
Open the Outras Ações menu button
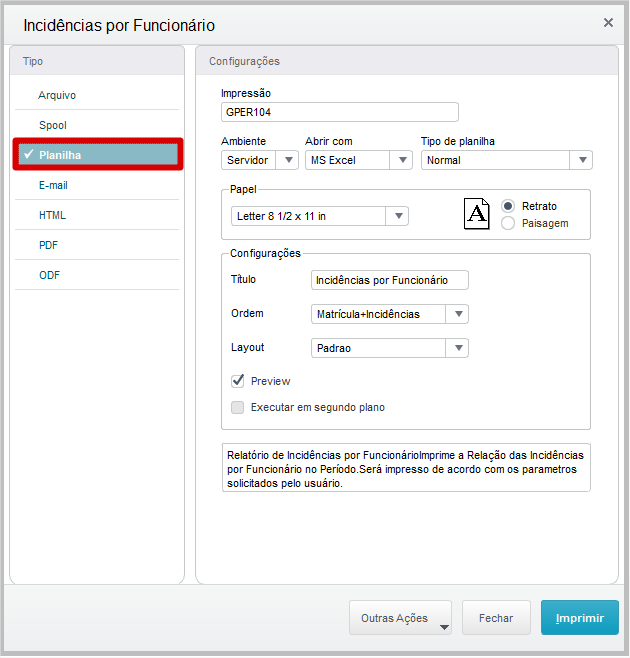(400, 618)
